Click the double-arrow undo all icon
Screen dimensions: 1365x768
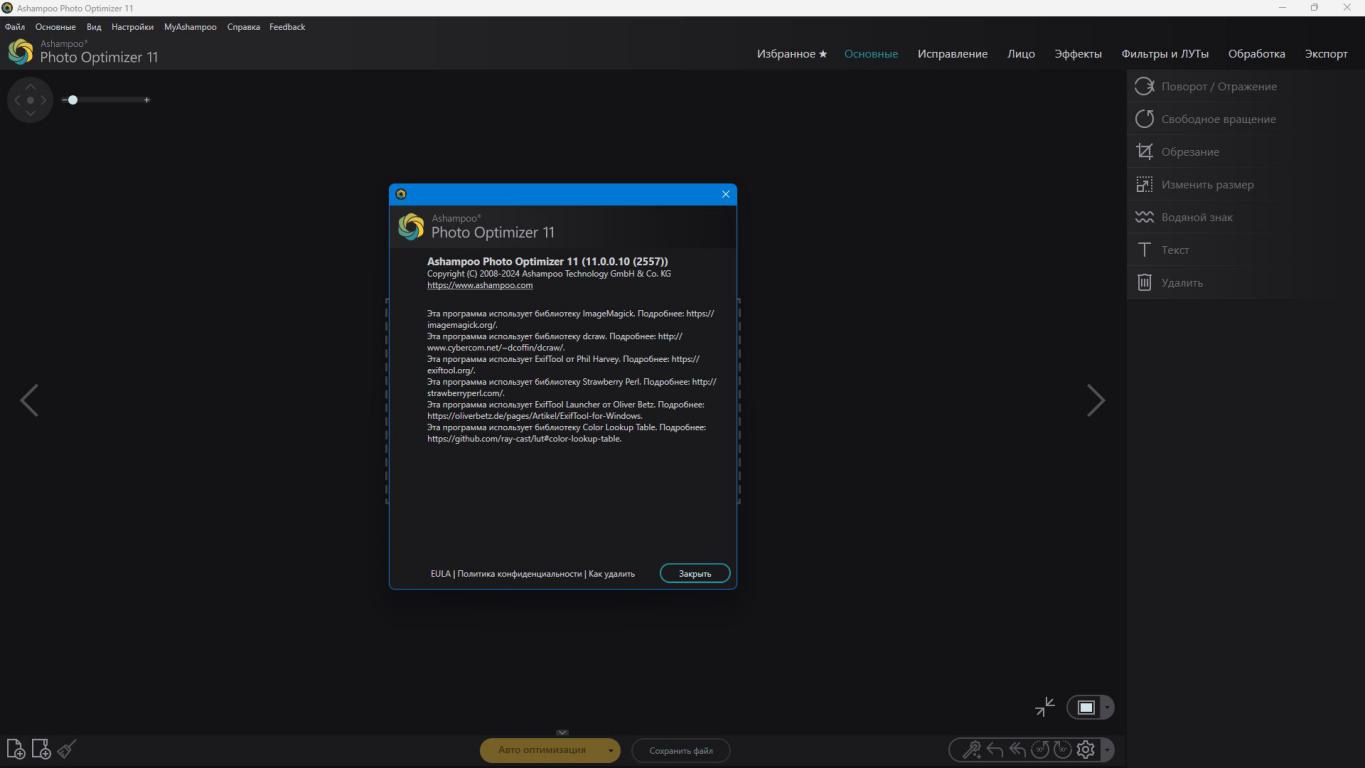tap(1018, 749)
